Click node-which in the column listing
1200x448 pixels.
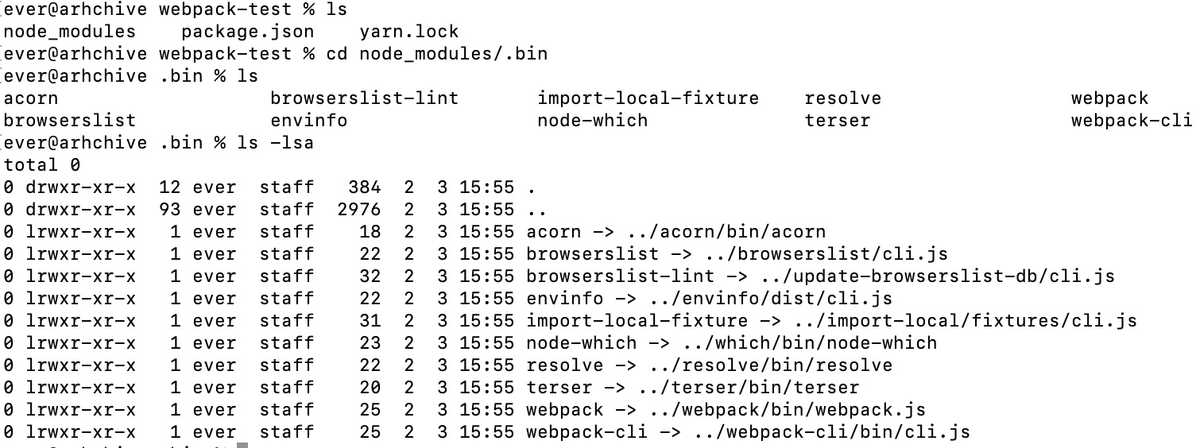[x=592, y=120]
